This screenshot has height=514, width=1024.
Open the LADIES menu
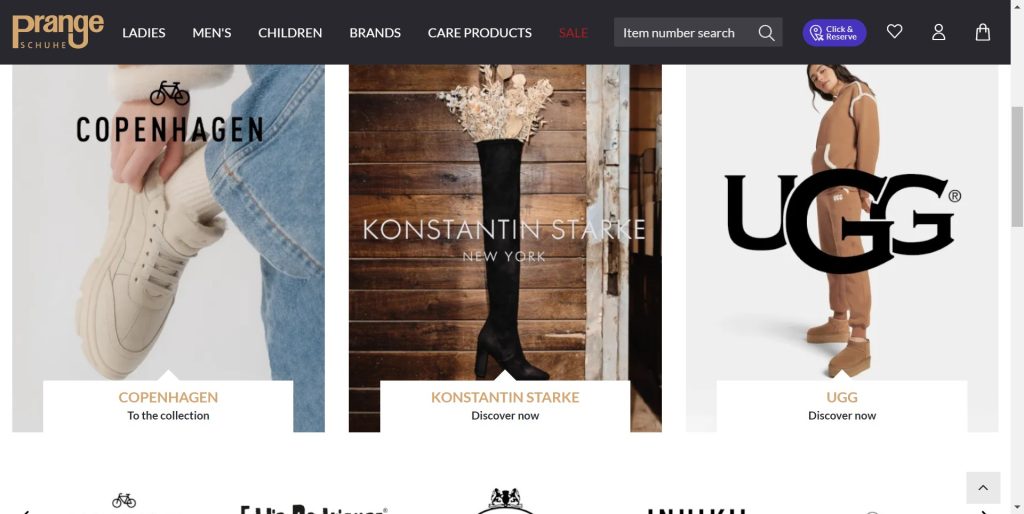click(144, 33)
